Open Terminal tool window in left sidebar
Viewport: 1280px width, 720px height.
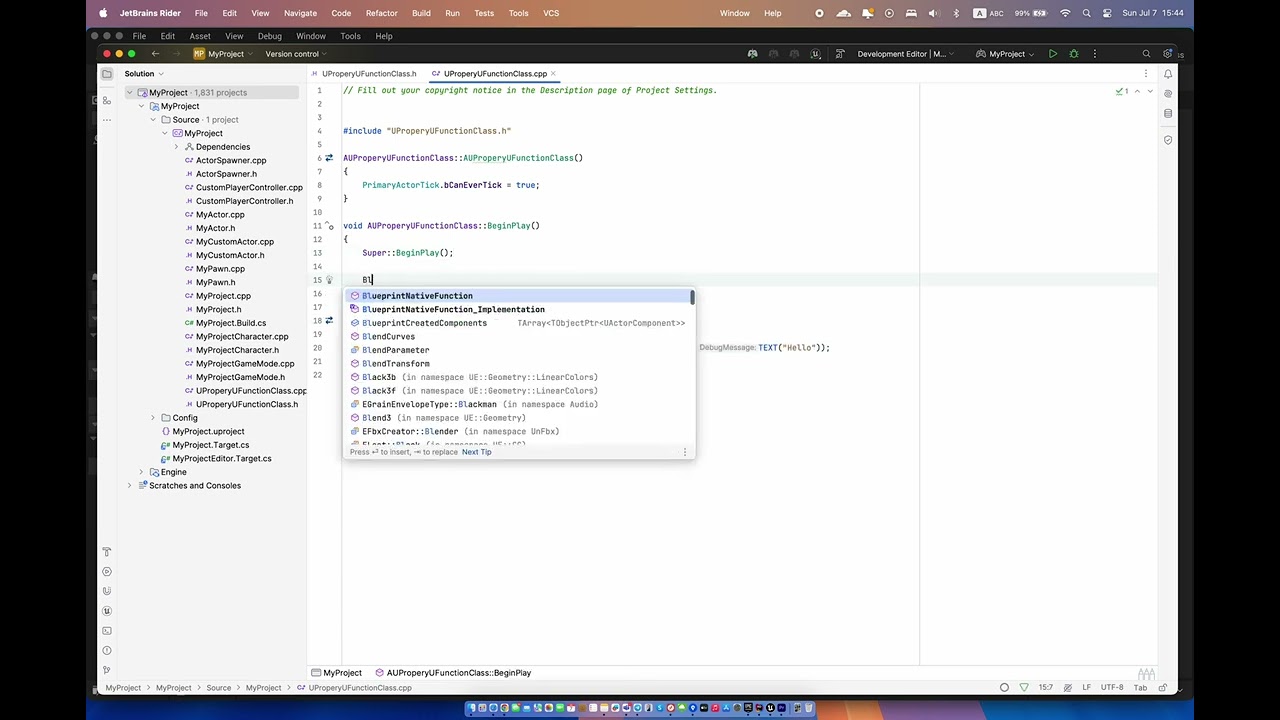click(x=107, y=631)
